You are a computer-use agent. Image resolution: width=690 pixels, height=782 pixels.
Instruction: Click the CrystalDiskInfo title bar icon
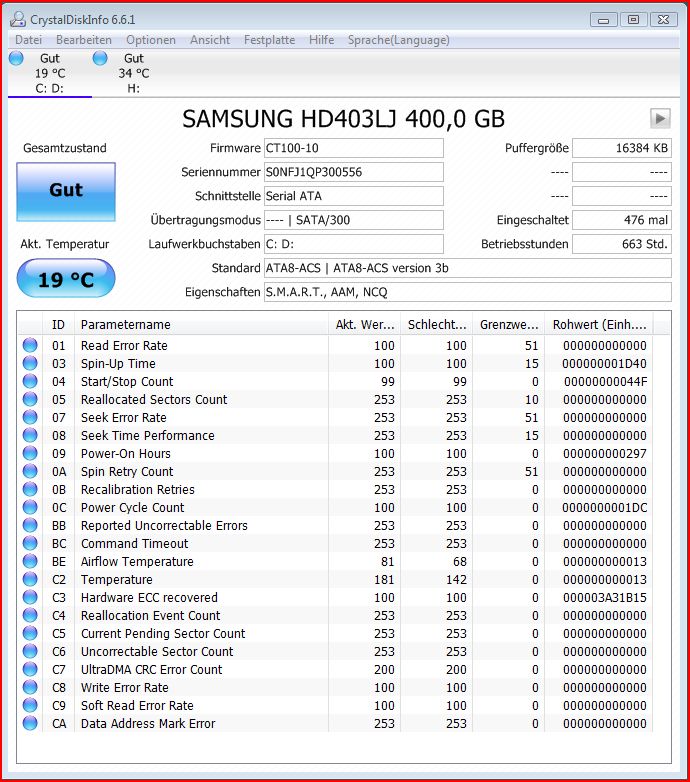[x=18, y=19]
